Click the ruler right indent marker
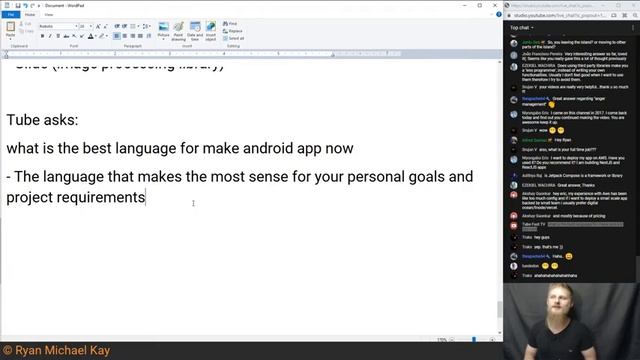 [x=333, y=54]
